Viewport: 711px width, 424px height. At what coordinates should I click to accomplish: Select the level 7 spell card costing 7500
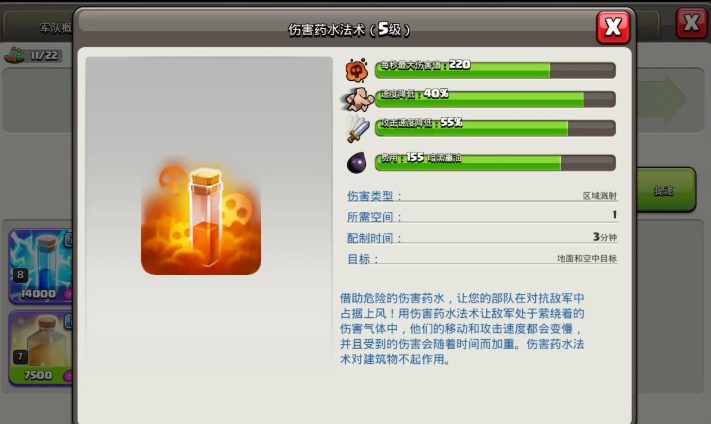pos(41,348)
